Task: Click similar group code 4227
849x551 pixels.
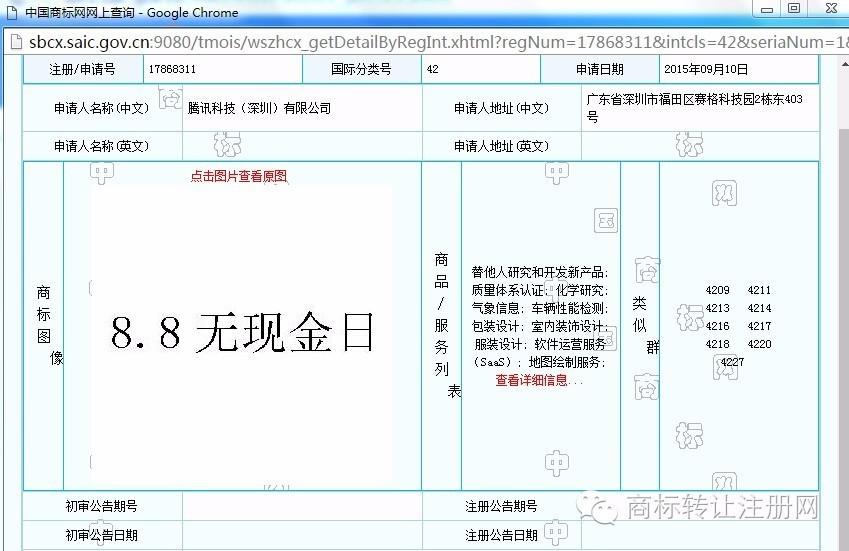Action: [x=731, y=361]
